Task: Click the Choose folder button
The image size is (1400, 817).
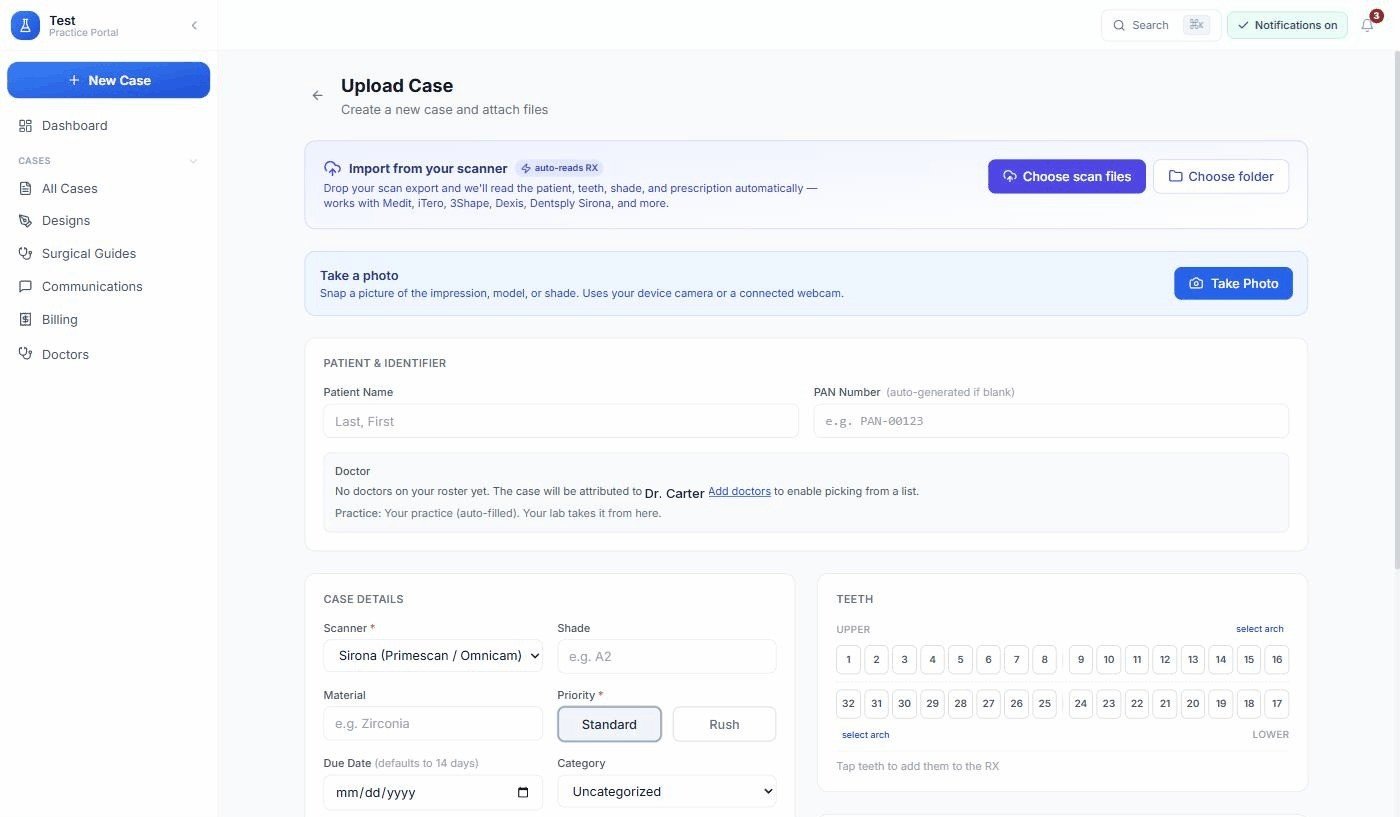Action: pos(1221,176)
